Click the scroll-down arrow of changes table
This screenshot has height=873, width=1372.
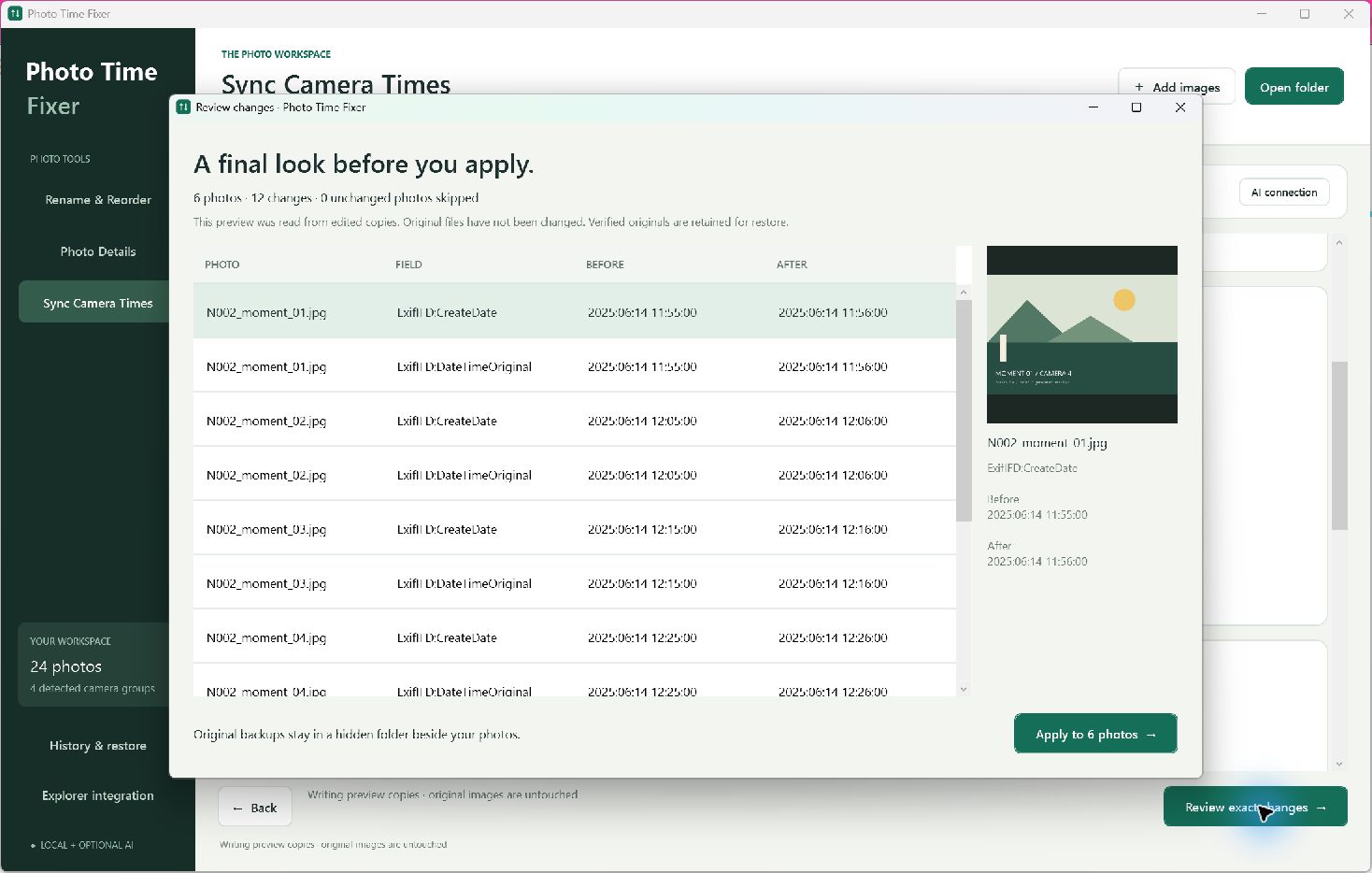click(964, 689)
